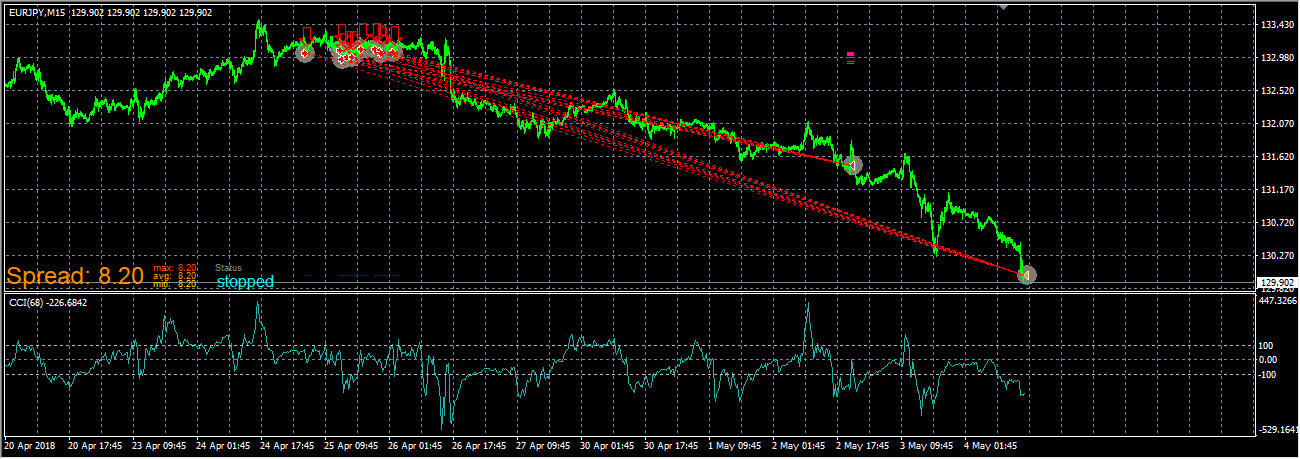Click the 1 May 09:45 time label
This screenshot has height=459, width=1300.
pyautogui.click(x=734, y=445)
